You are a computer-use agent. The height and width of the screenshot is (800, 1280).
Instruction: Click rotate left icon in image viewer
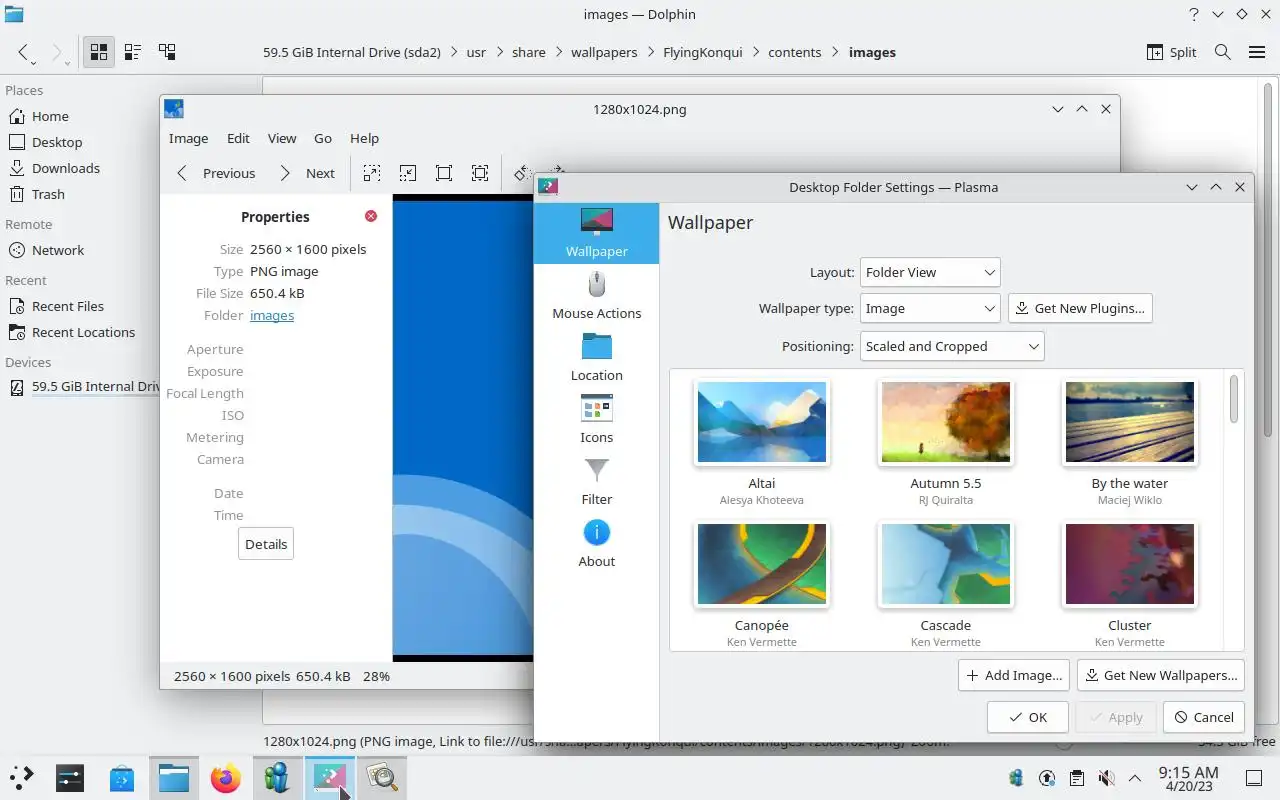[521, 173]
